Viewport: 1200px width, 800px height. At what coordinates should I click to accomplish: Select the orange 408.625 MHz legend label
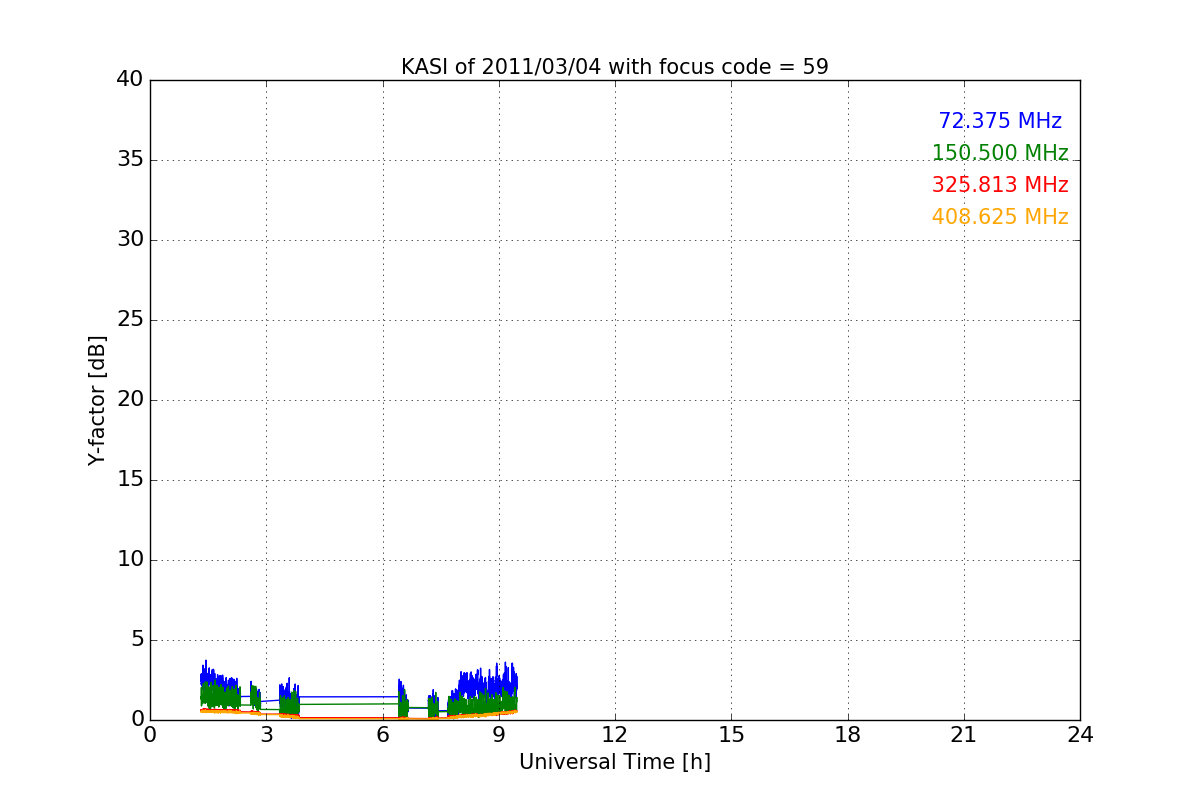1000,217
